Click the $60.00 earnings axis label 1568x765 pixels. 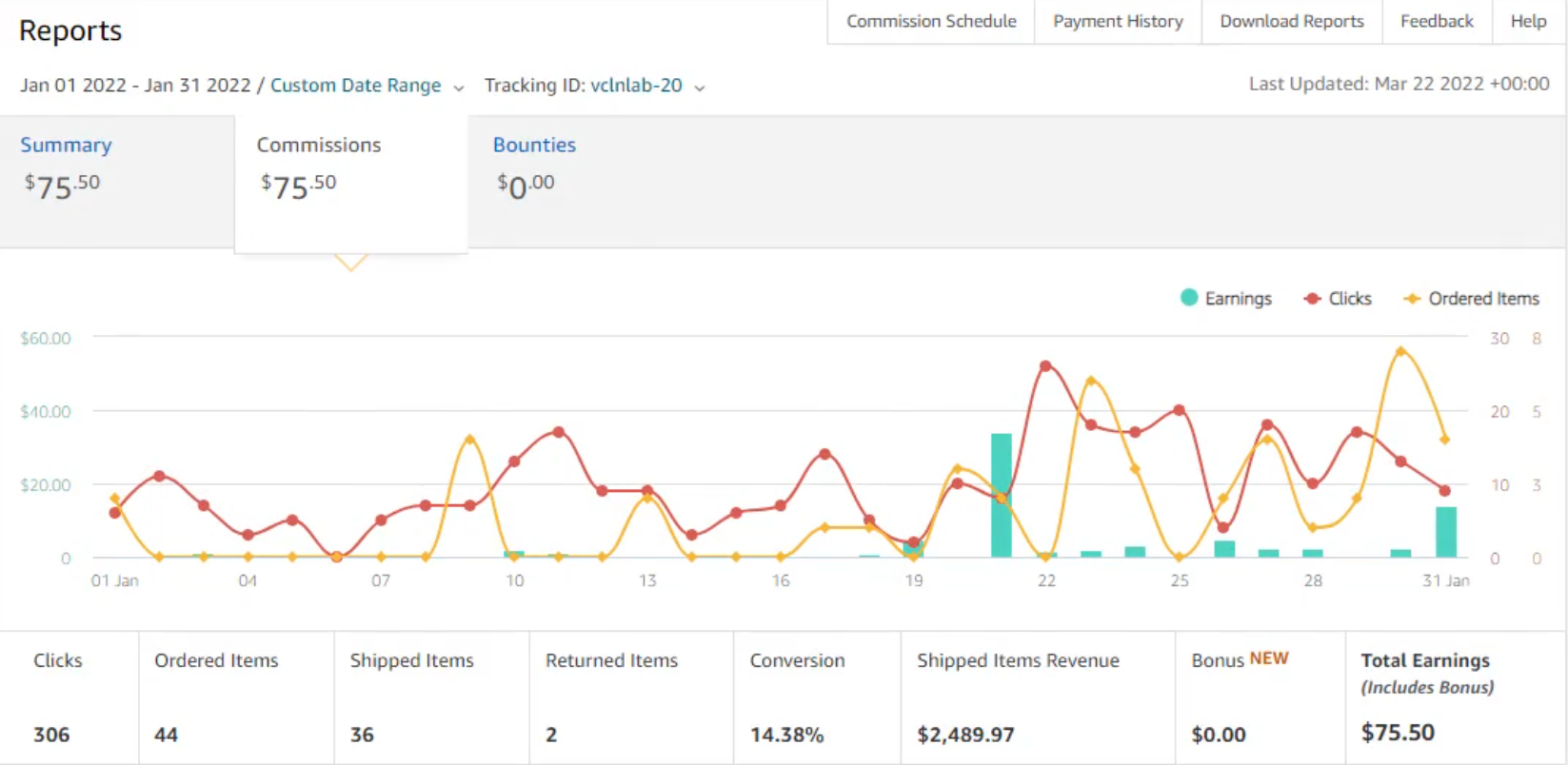[x=46, y=339]
